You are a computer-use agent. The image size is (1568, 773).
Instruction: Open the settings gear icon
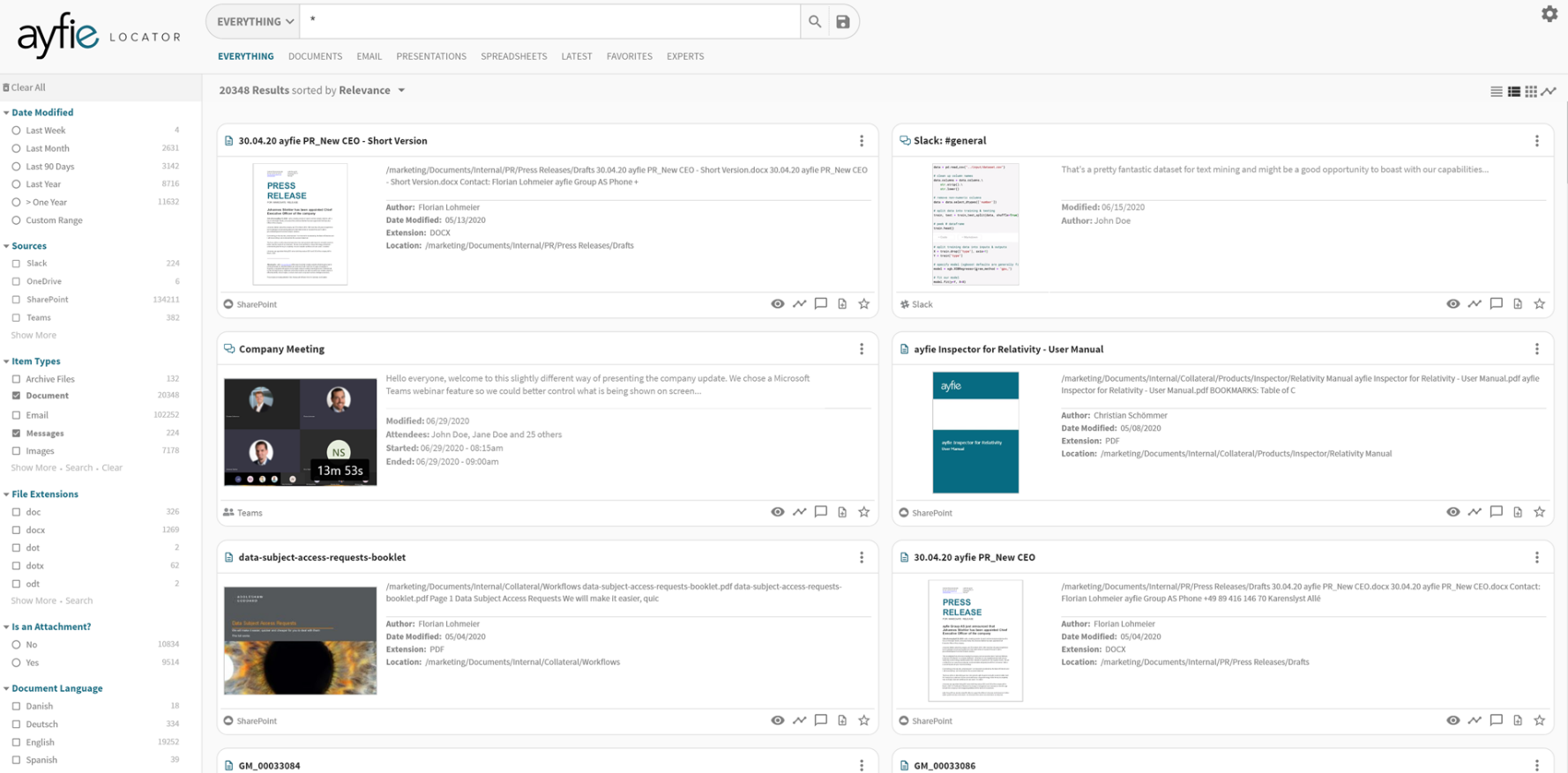point(1549,14)
